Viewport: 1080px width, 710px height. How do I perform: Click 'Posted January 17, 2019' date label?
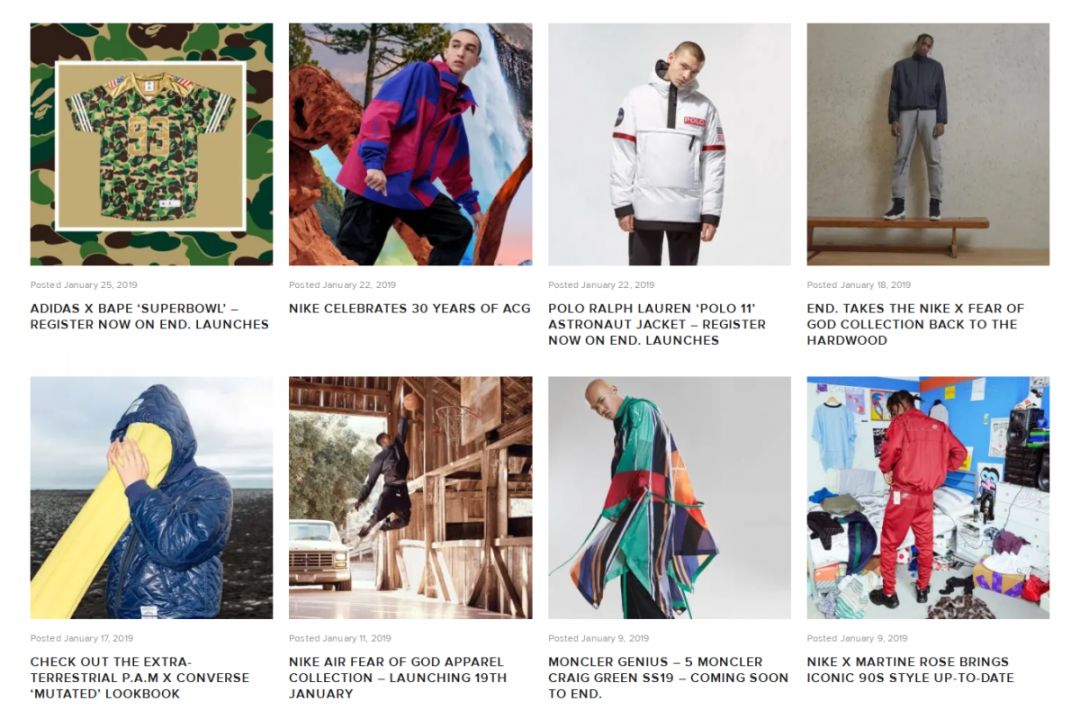pyautogui.click(x=82, y=638)
